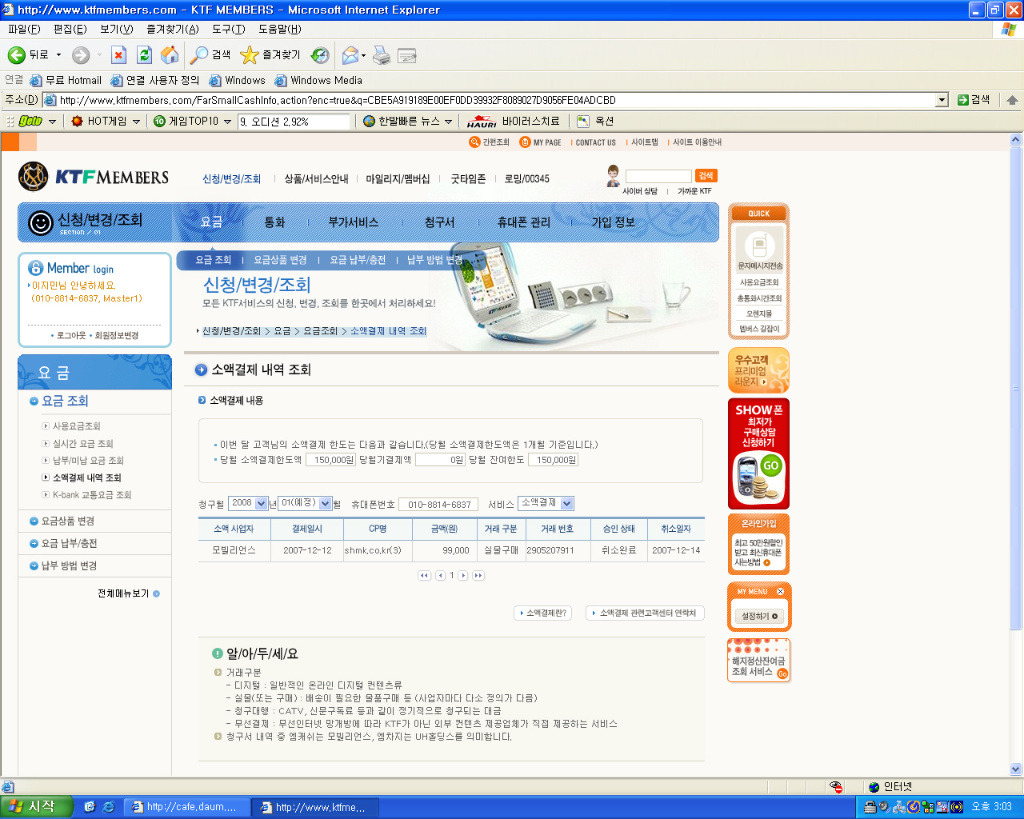Click the Goto toolbar logo
The height and width of the screenshot is (819, 1024).
pos(30,121)
